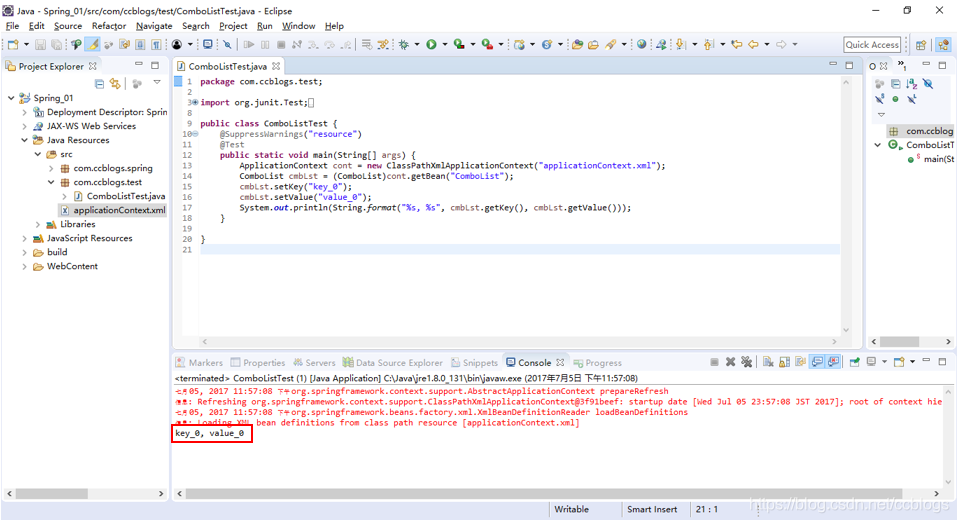Open the File menu
The height and width of the screenshot is (523, 959).
click(x=12, y=26)
